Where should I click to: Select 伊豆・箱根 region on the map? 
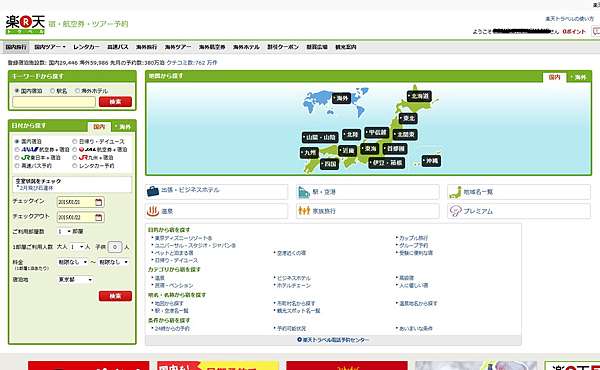point(386,163)
